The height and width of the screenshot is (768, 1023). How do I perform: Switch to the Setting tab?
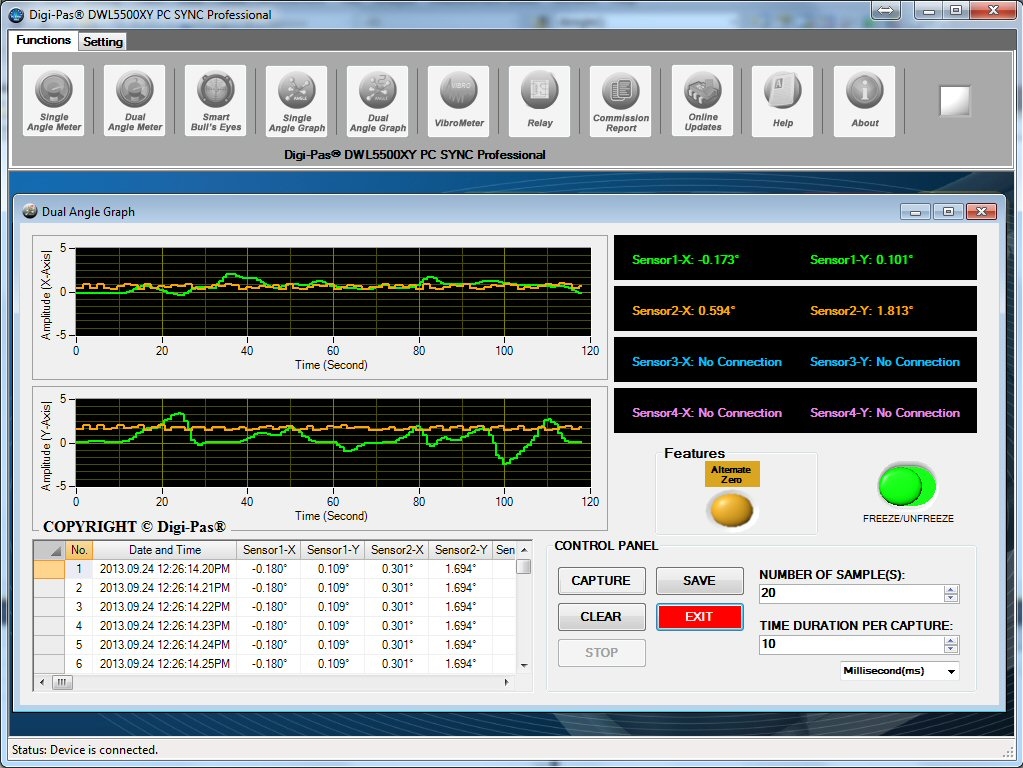[x=102, y=42]
